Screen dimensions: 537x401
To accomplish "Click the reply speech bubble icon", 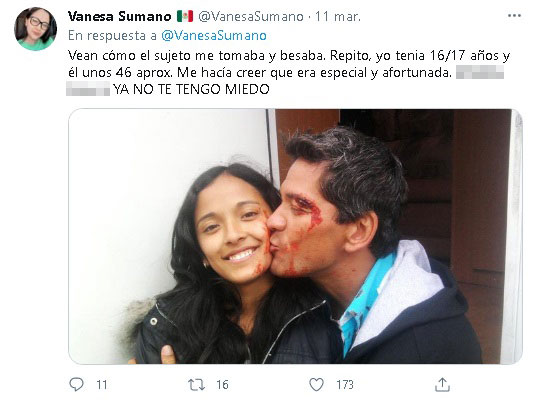I will click(x=76, y=384).
